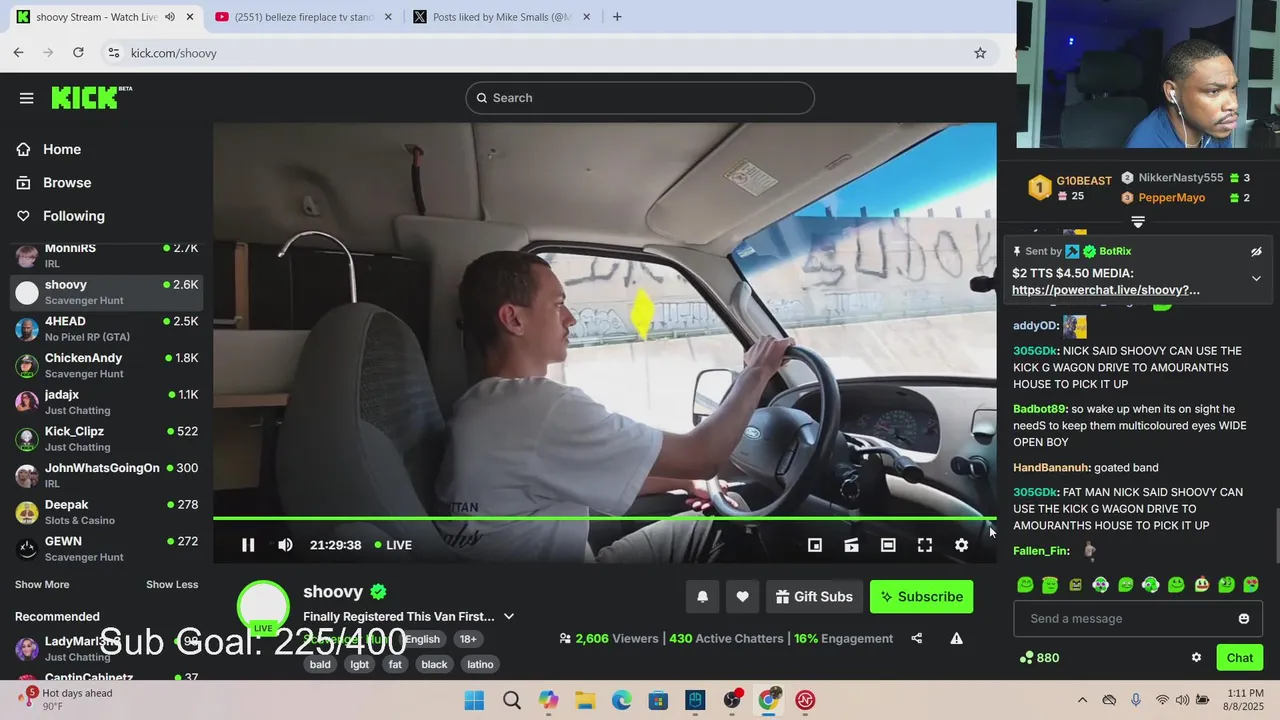The width and height of the screenshot is (1280, 720).
Task: Open ChickenAndy channel in sidebar
Action: click(107, 365)
